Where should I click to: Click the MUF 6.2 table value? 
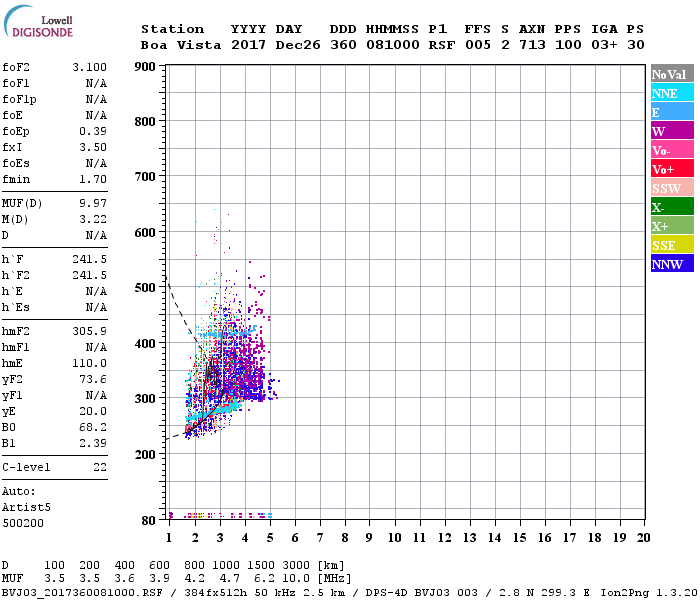(264, 579)
